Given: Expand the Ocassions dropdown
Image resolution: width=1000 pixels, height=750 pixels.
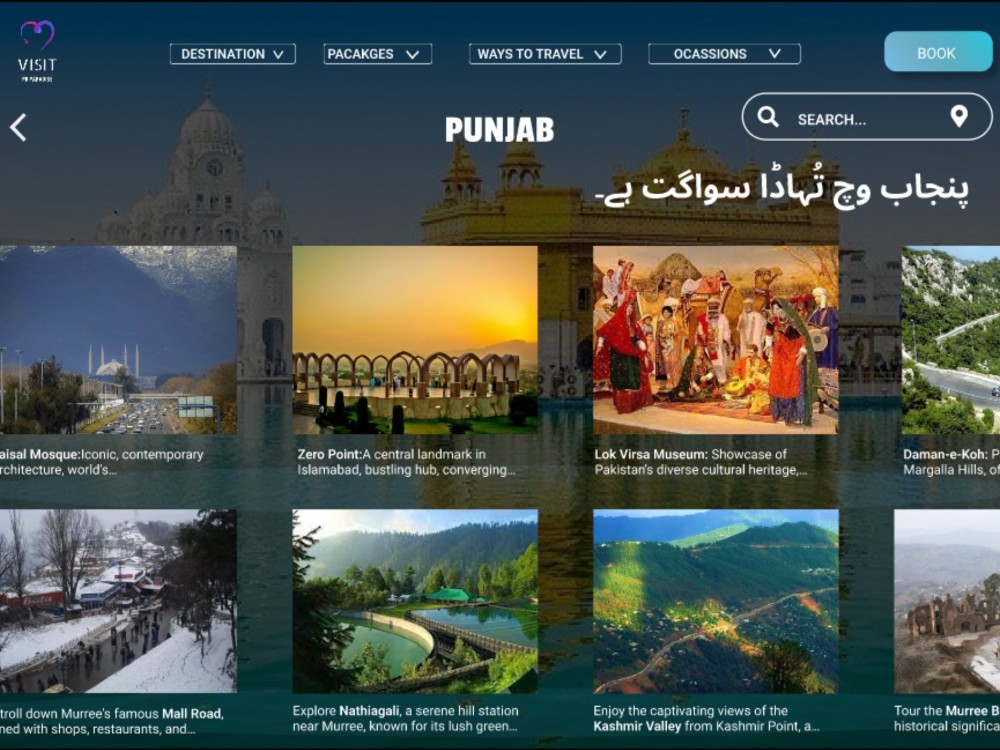Looking at the screenshot, I should pyautogui.click(x=724, y=54).
